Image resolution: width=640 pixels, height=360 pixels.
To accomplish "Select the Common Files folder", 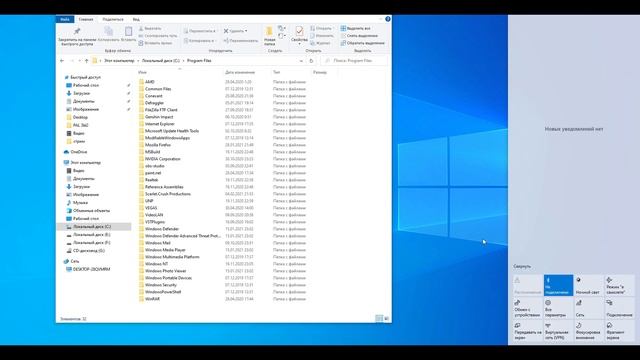I will point(158,89).
